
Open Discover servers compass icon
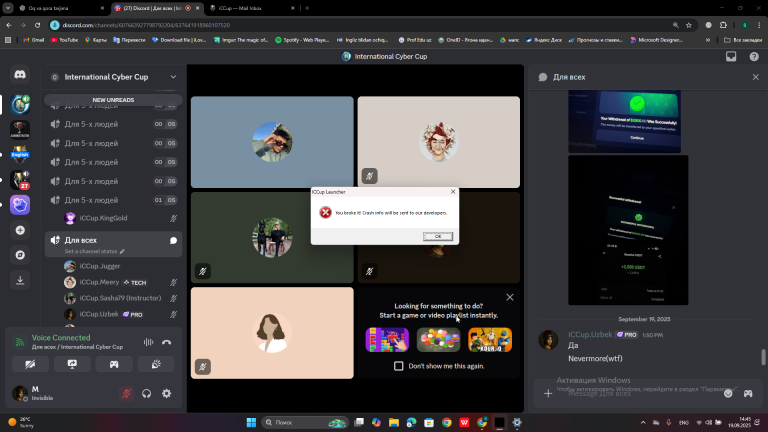click(20, 255)
